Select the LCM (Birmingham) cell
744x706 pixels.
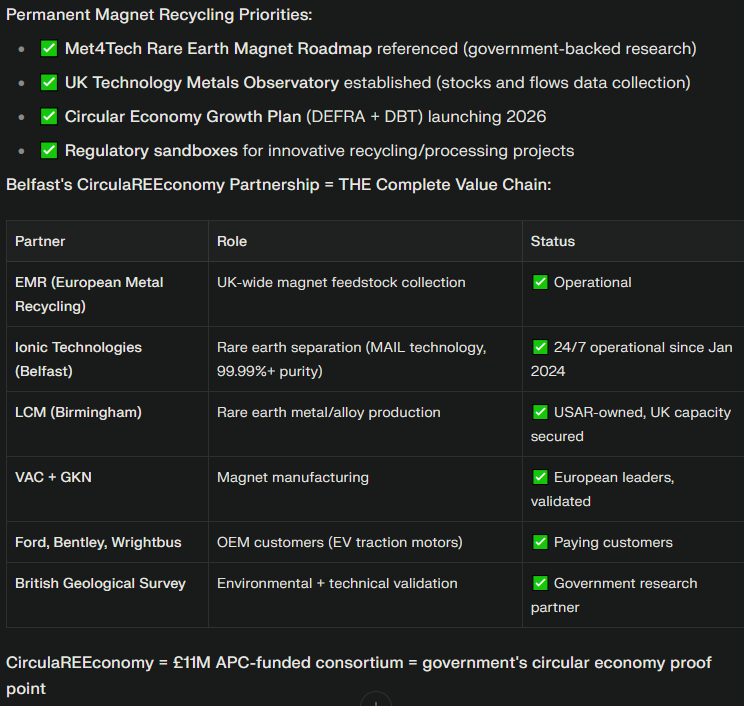pos(107,424)
